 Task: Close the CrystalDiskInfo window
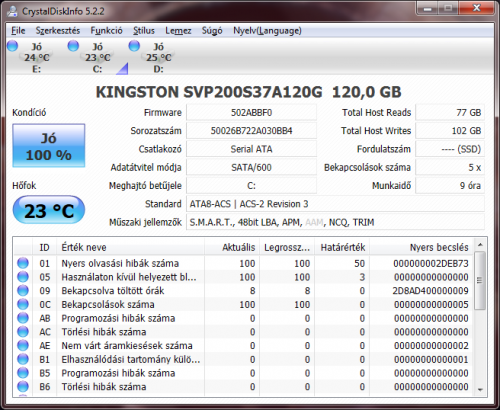[476, 8]
